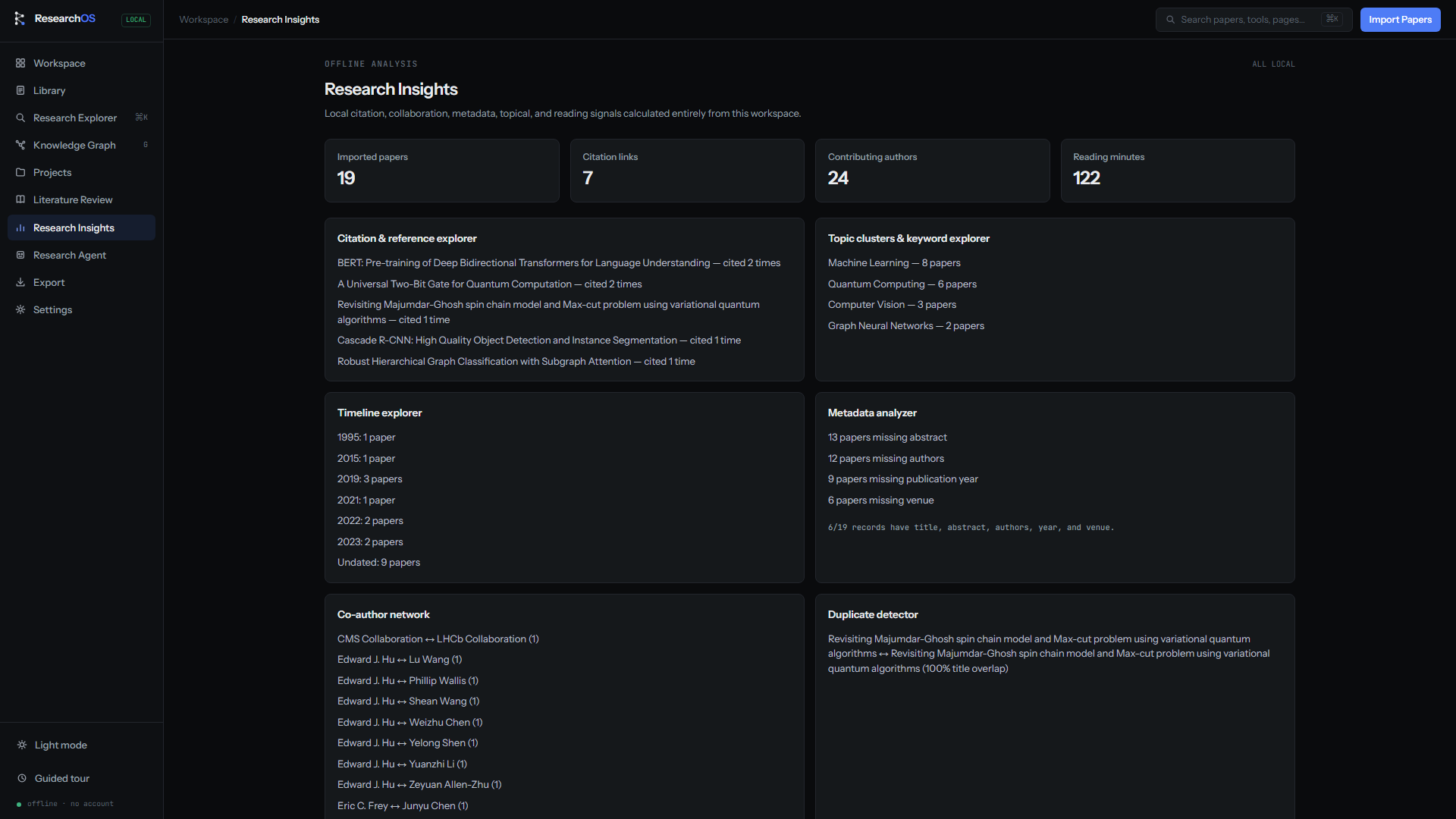Image resolution: width=1456 pixels, height=819 pixels.
Task: Navigate to Projects
Action: click(x=81, y=172)
